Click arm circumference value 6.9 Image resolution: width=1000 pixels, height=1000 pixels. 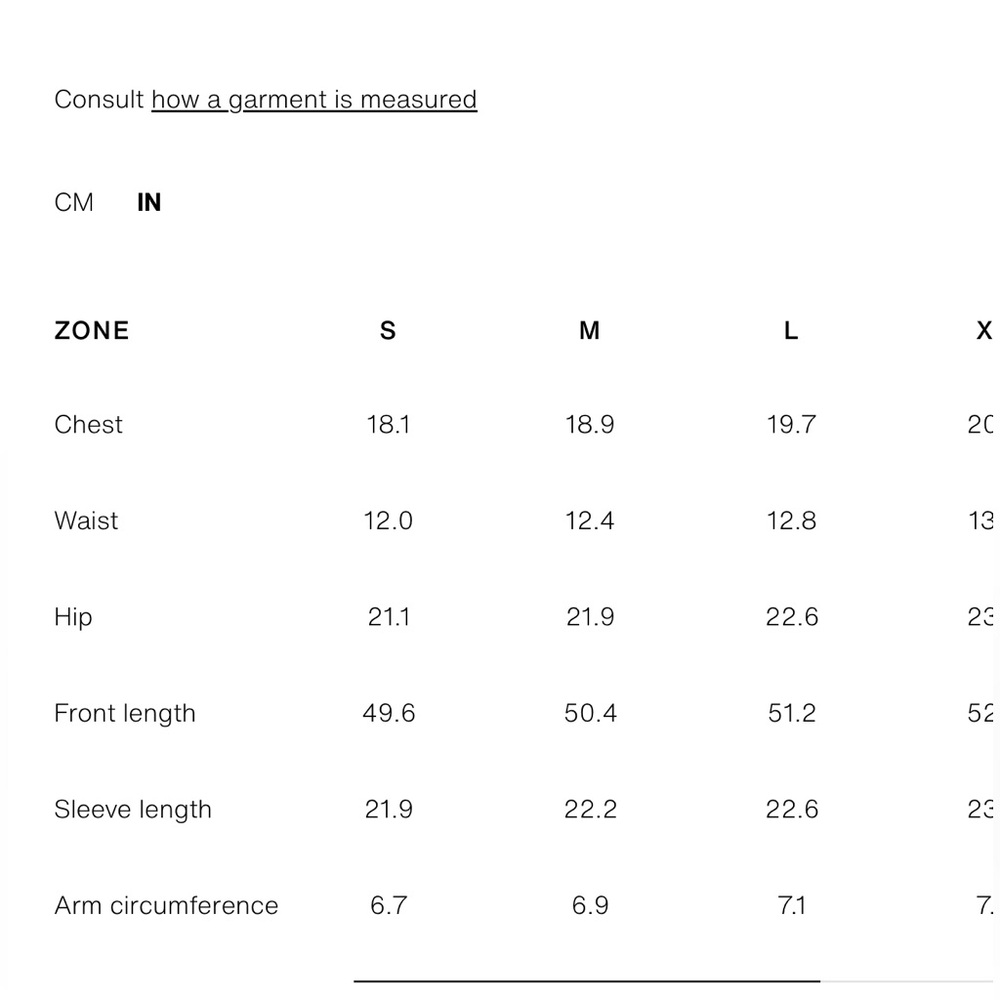point(590,906)
